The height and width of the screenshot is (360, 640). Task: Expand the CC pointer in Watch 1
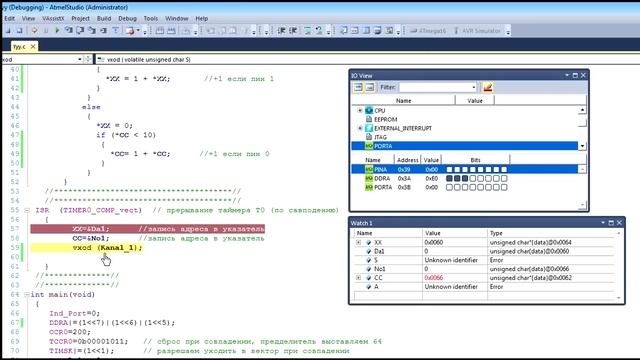(x=358, y=278)
